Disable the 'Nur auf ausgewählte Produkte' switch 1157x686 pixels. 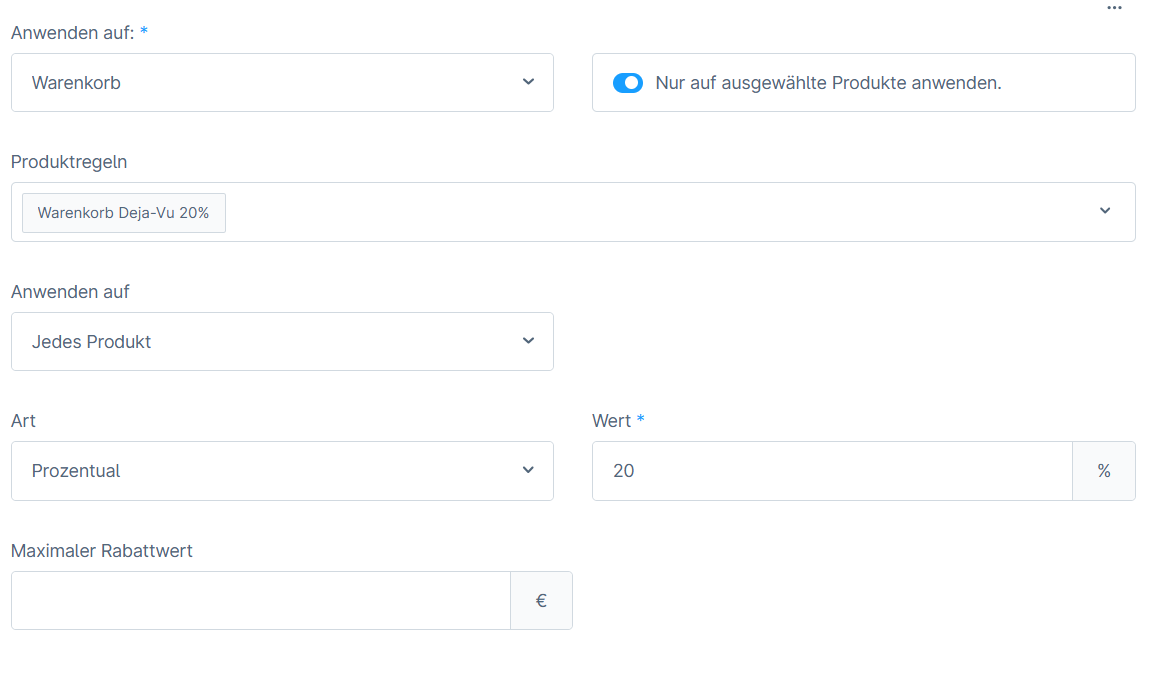[x=628, y=83]
